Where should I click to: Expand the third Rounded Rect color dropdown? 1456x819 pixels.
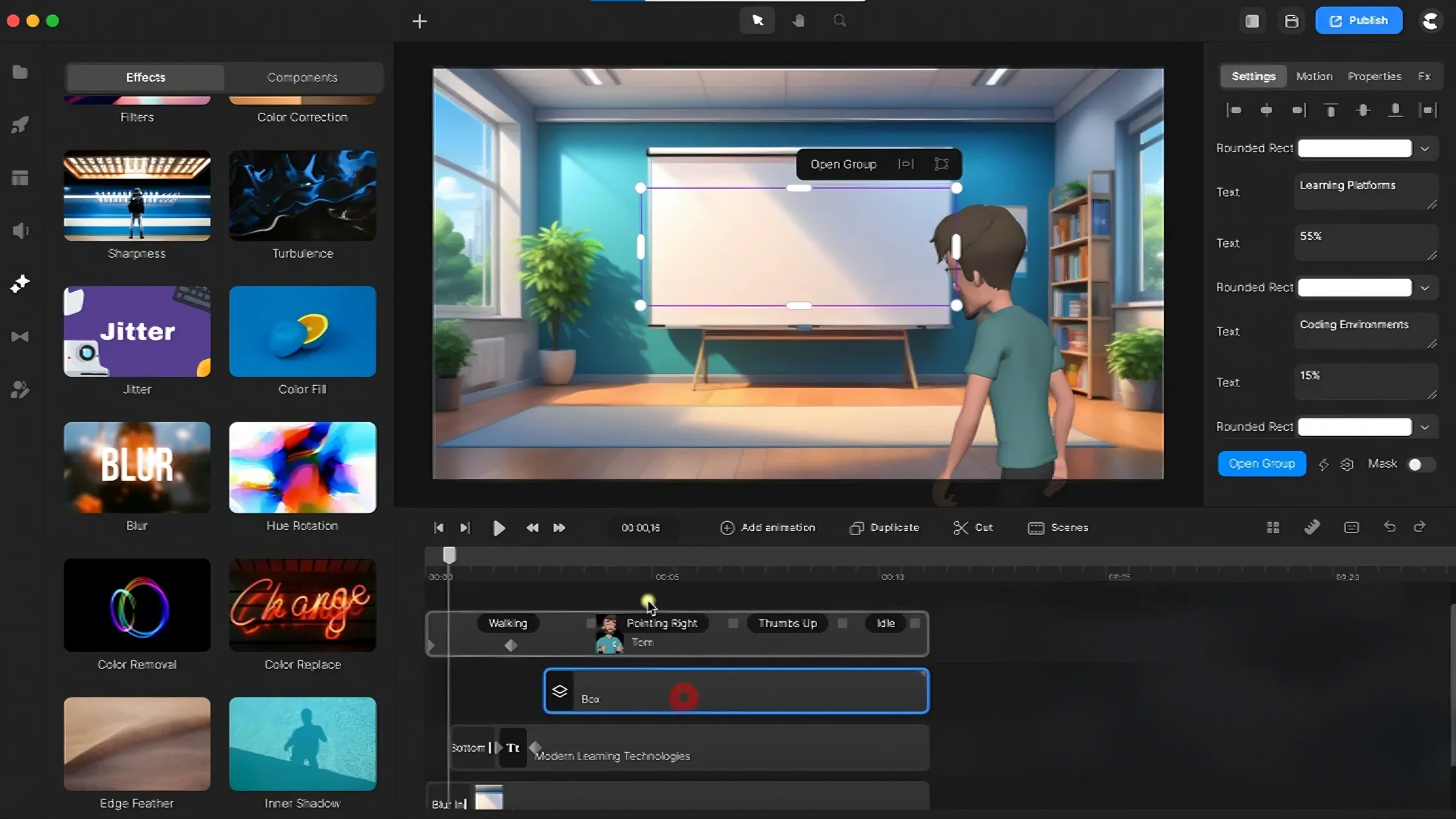pyautogui.click(x=1425, y=427)
